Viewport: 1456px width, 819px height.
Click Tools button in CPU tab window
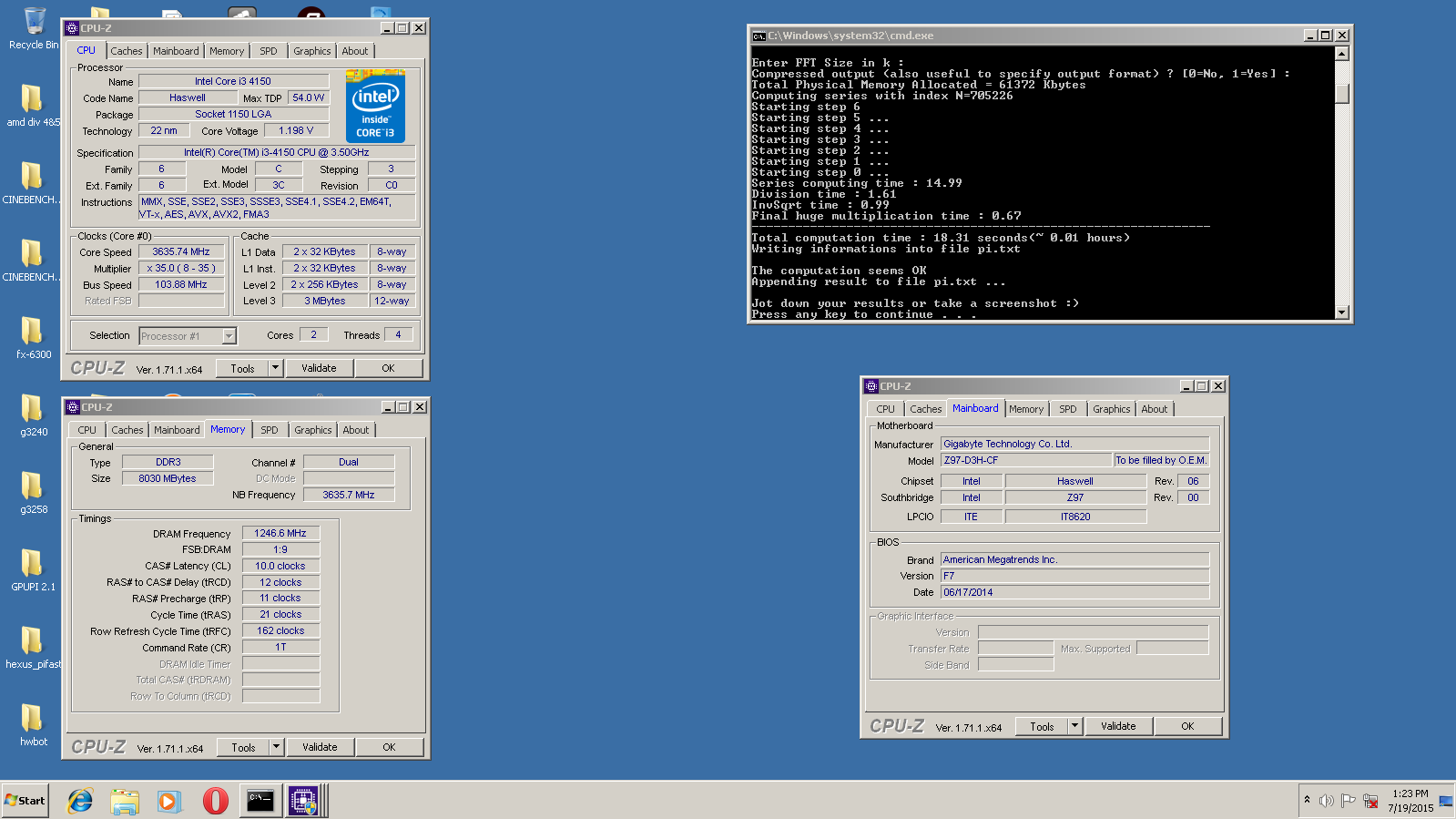tap(243, 368)
